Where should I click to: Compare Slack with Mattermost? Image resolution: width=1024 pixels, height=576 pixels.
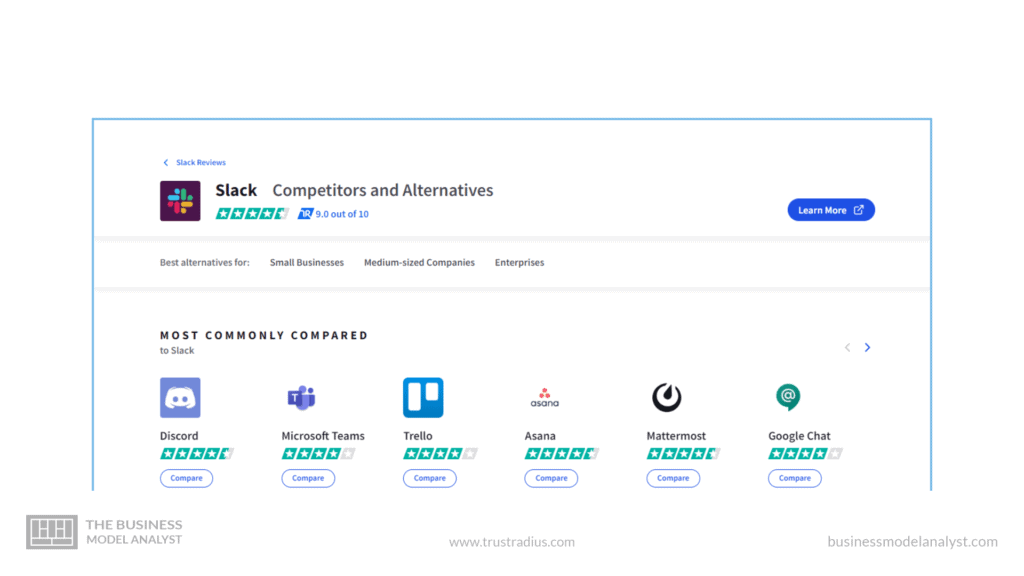point(673,478)
